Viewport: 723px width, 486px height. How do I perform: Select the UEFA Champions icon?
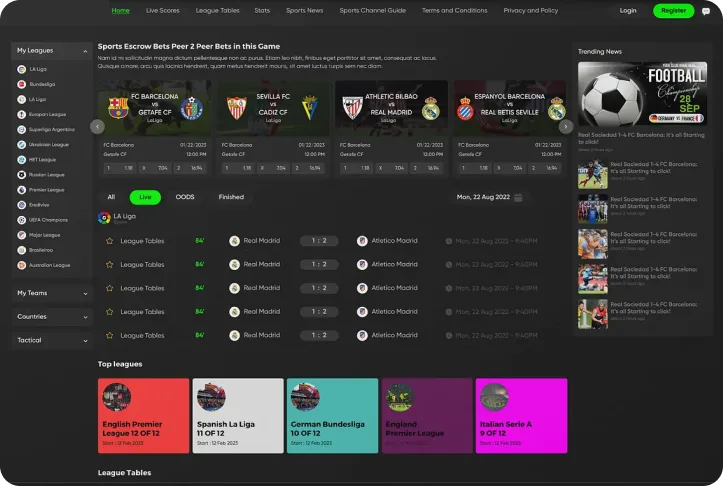click(21, 220)
